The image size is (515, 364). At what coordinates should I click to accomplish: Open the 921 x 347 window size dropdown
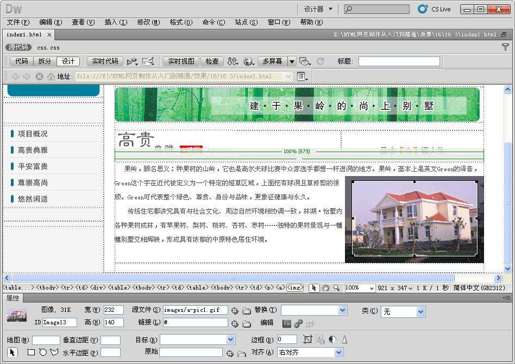point(410,288)
